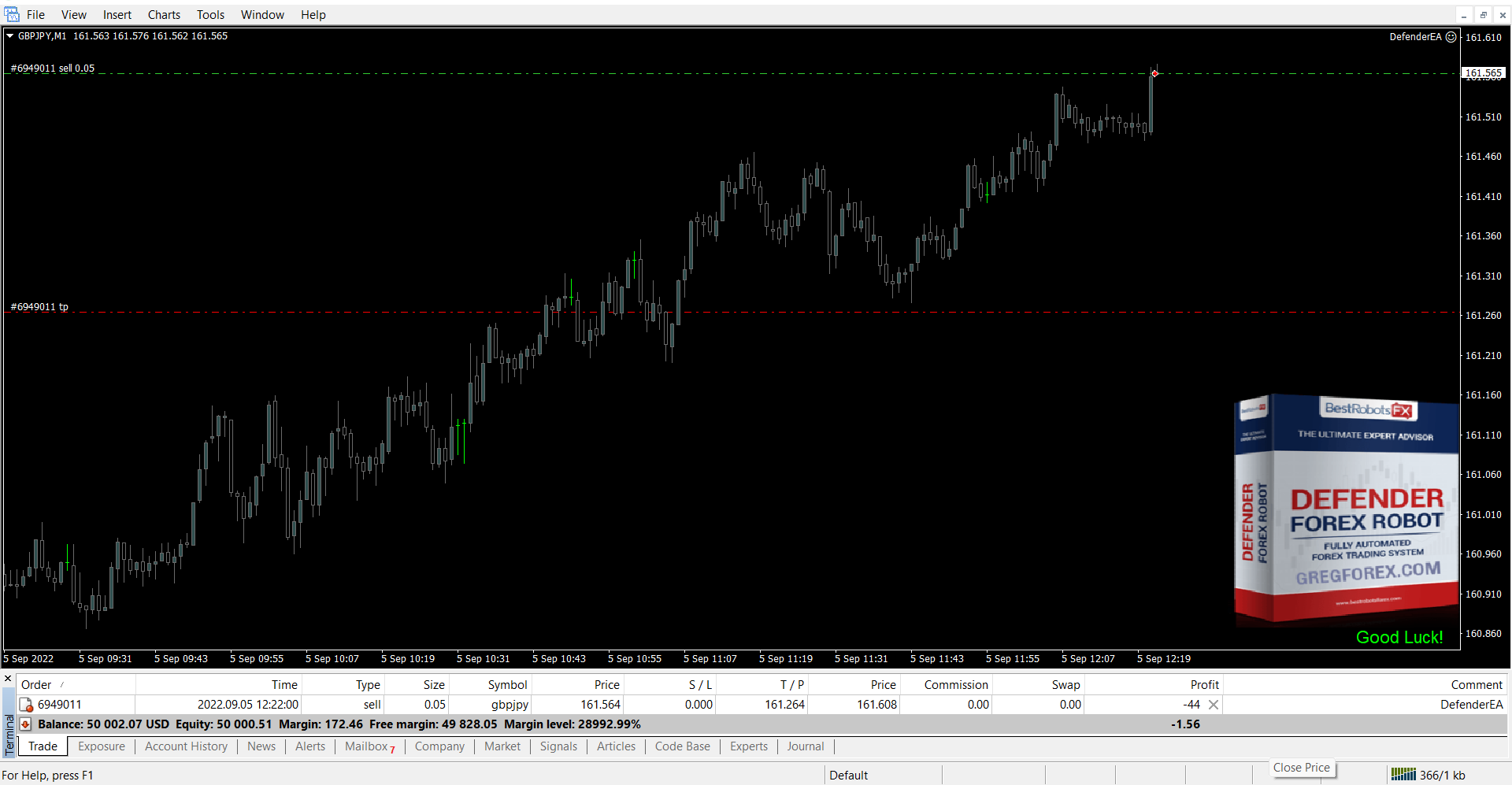This screenshot has height=785, width=1512.
Task: Click the #6949011 tp level line label
Action: pyautogui.click(x=39, y=307)
